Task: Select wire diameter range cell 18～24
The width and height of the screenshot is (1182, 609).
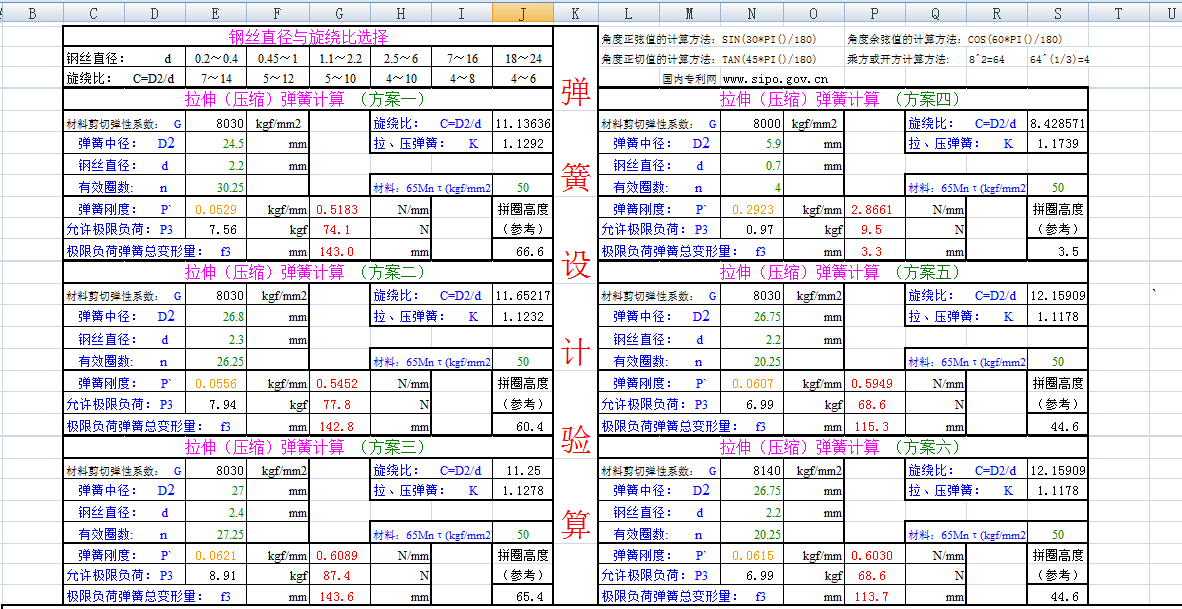Action: (x=523, y=59)
